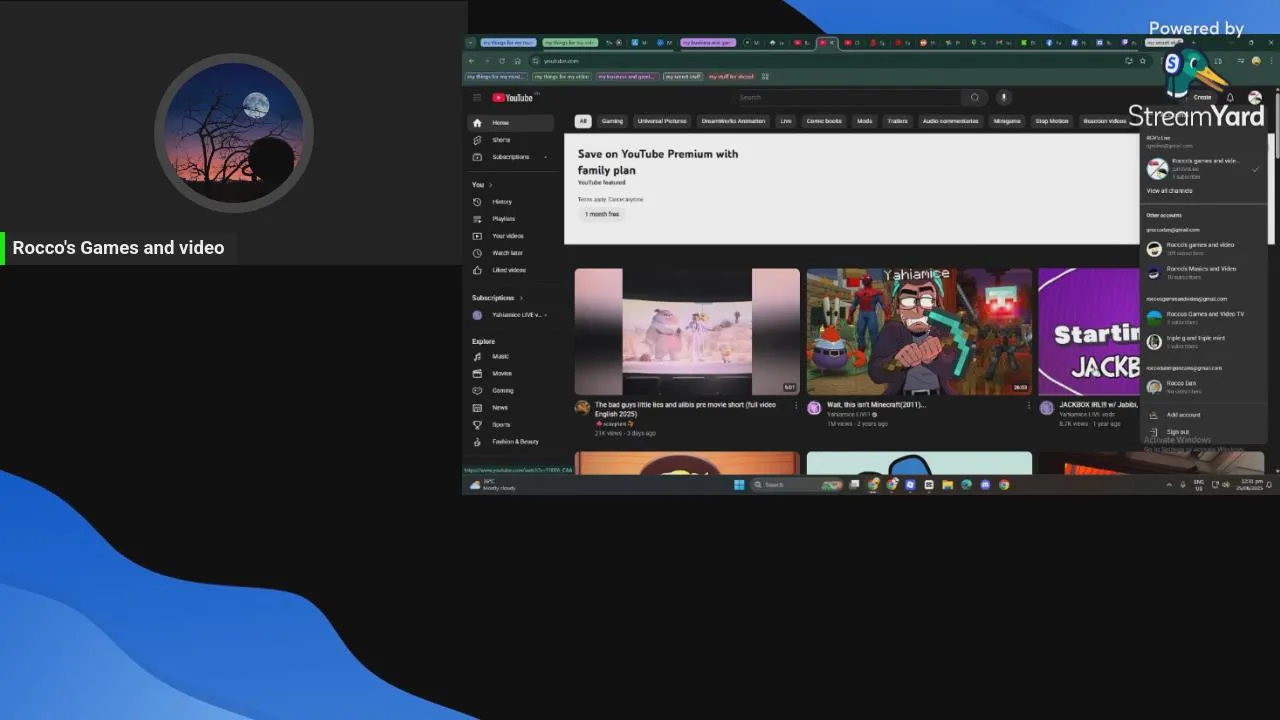
Task: Show hidden icons in system tray
Action: pyautogui.click(x=1169, y=485)
